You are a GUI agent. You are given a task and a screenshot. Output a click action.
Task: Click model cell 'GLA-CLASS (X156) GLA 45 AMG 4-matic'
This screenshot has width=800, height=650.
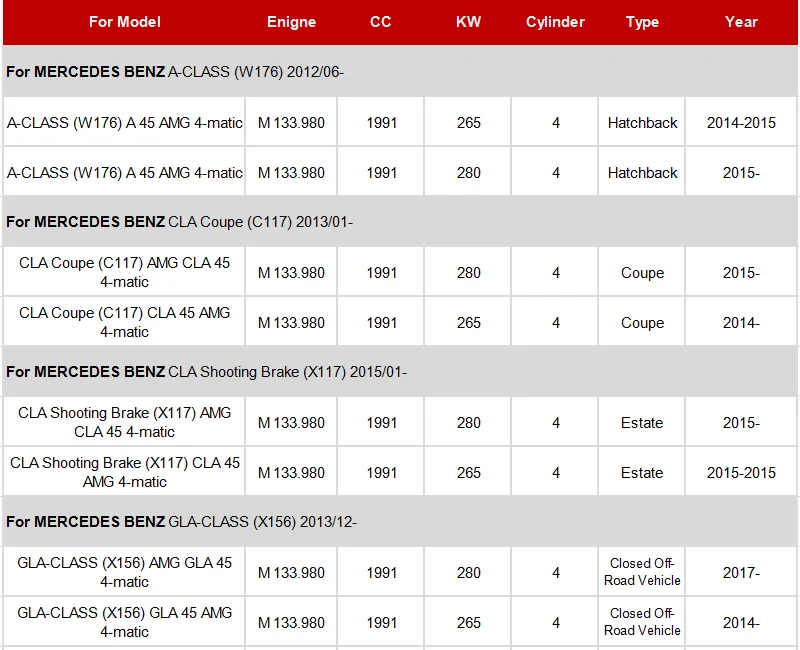point(124,622)
